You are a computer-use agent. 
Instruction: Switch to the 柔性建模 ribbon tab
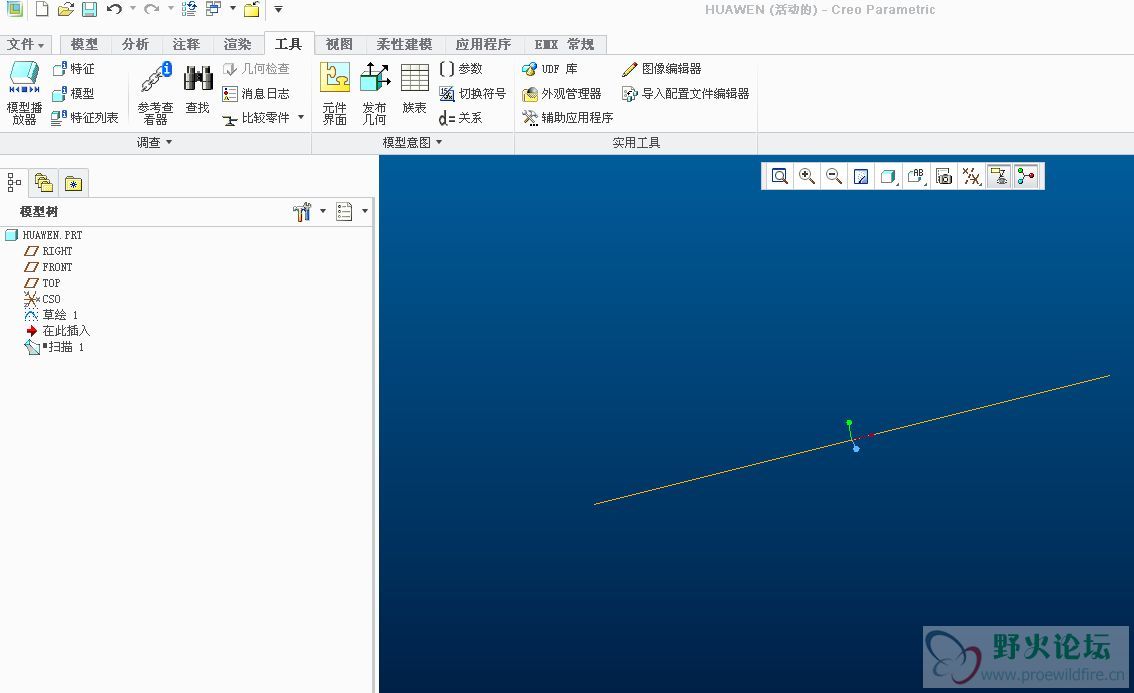[x=404, y=44]
